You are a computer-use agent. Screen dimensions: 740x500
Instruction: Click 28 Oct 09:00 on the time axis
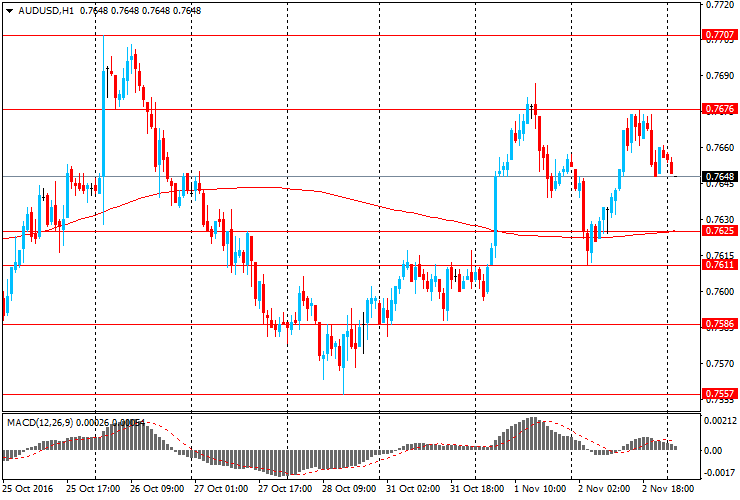coord(349,490)
